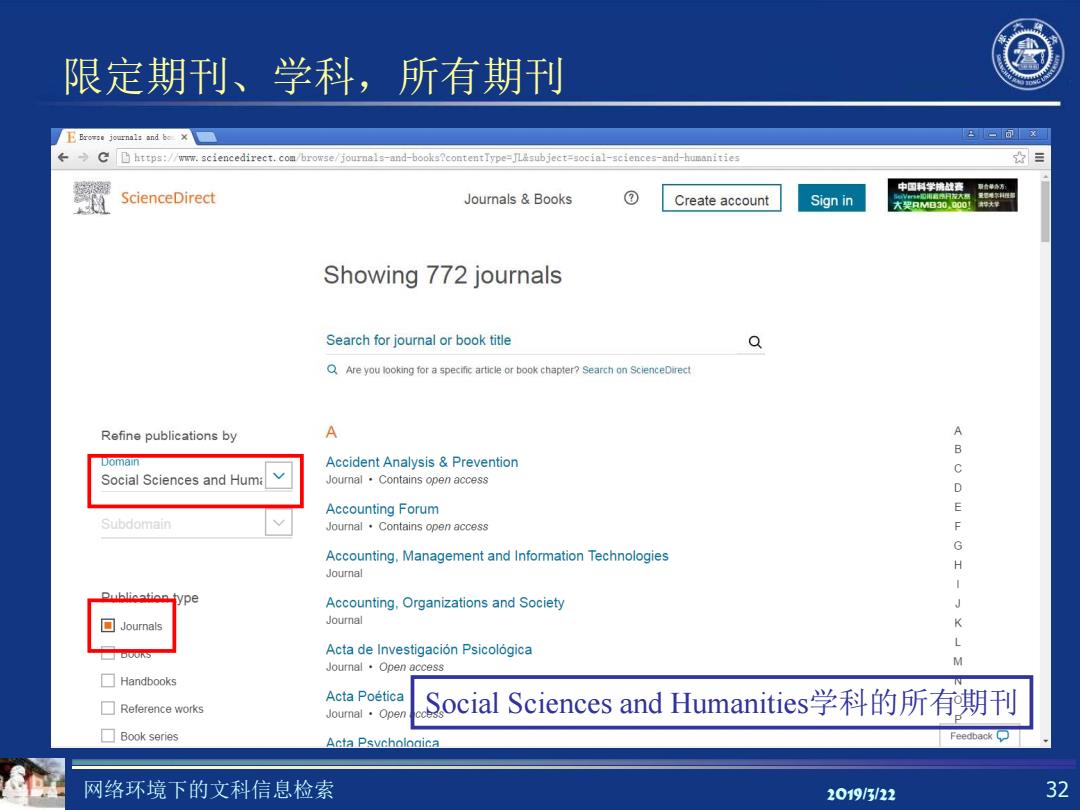Open the ScienceDirect home link
This screenshot has height=810, width=1080.
[168, 198]
